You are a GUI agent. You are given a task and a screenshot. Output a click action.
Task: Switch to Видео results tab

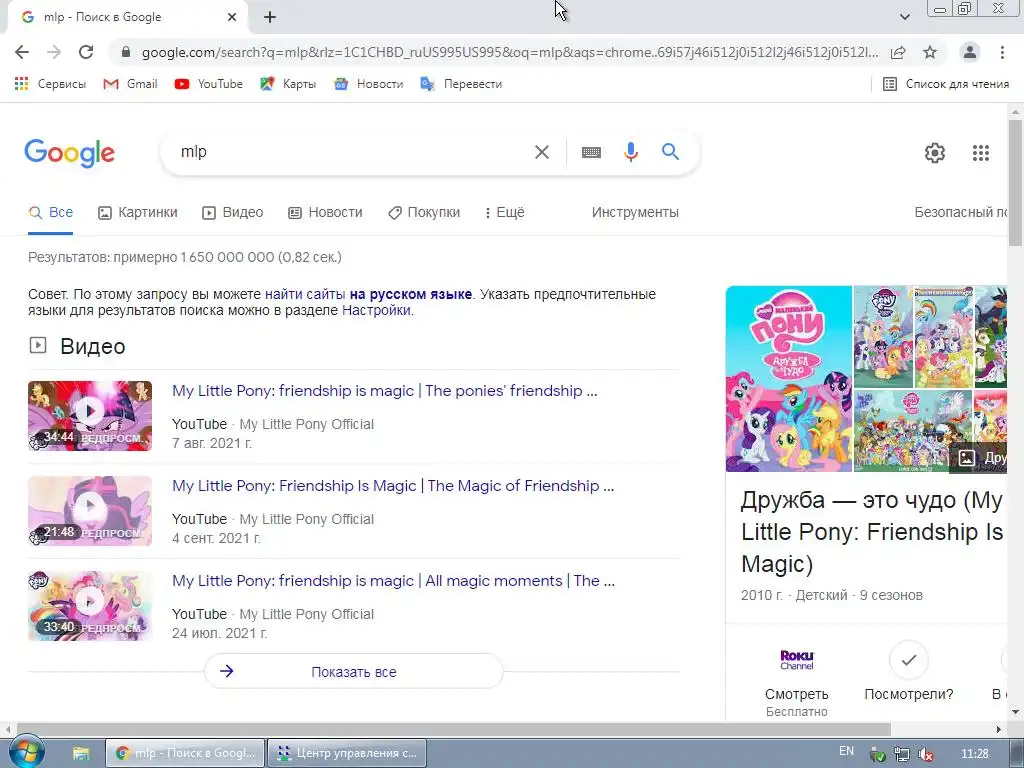click(232, 212)
